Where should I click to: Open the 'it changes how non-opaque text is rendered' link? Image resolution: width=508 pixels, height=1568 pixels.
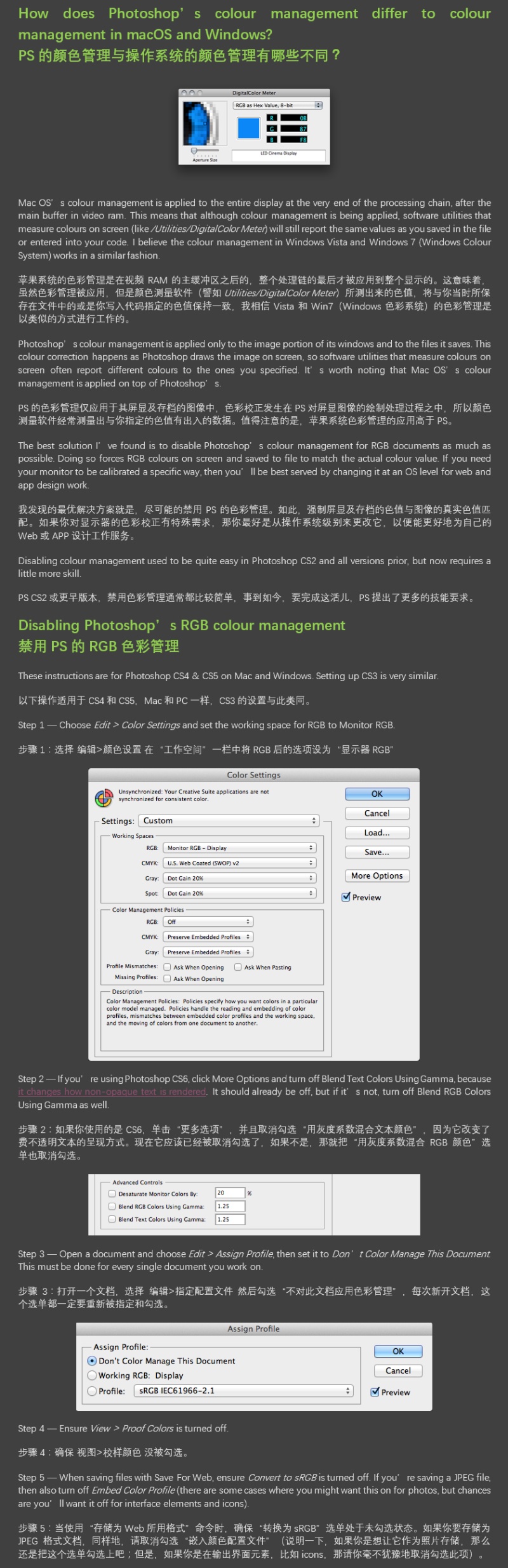(112, 1092)
